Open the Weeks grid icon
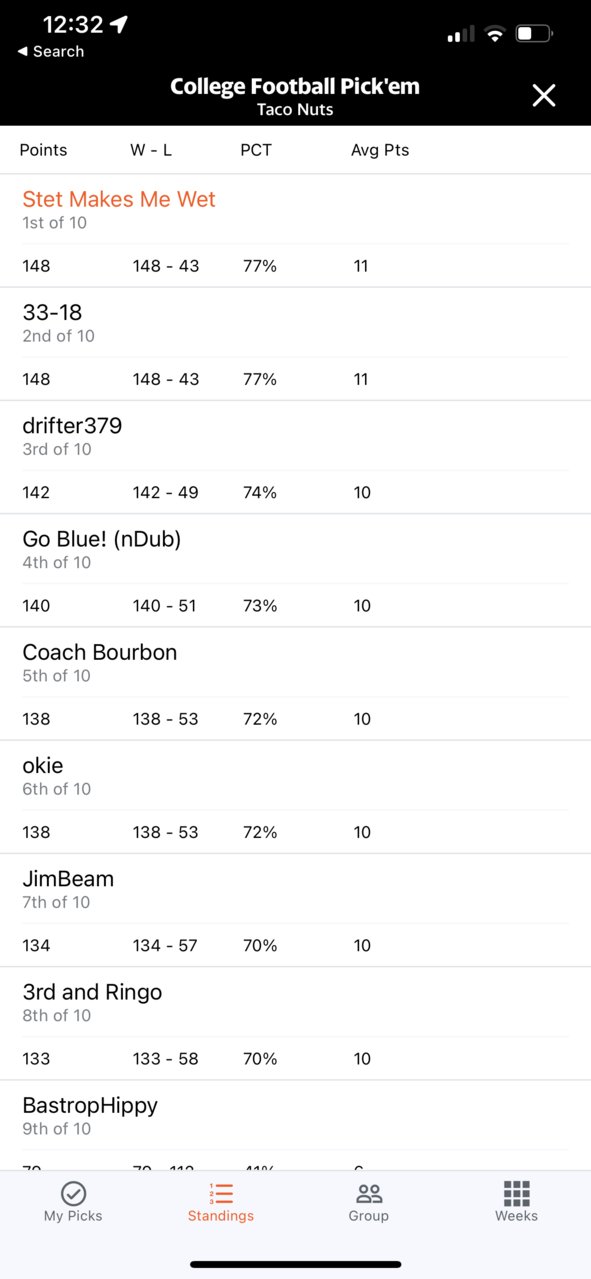Viewport: 591px width, 1279px height. click(516, 1193)
